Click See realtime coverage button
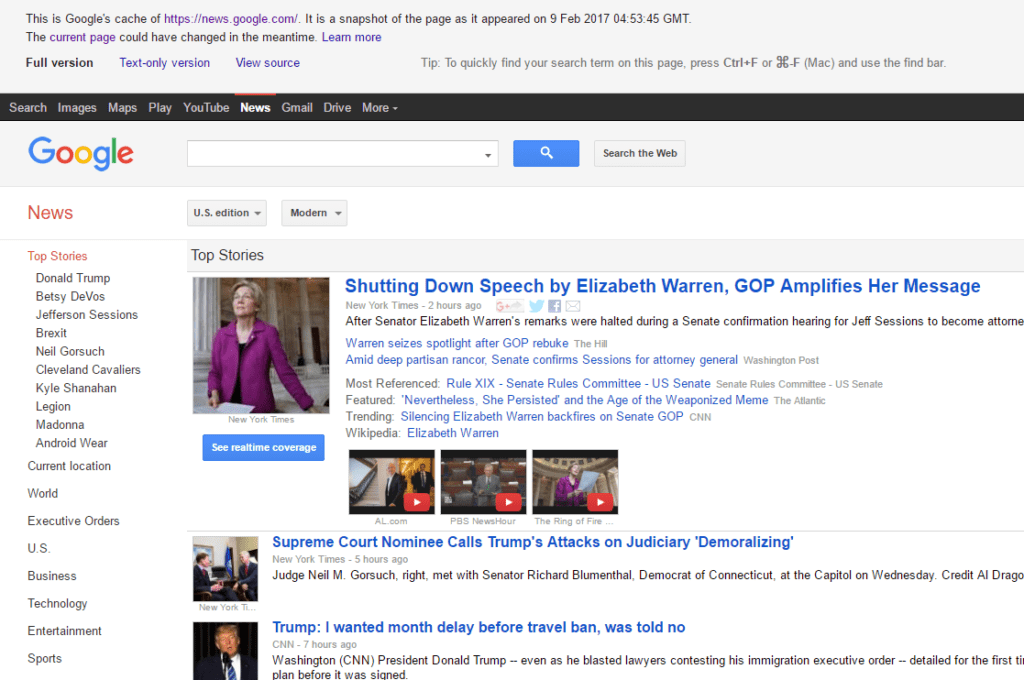The width and height of the screenshot is (1024, 680). pyautogui.click(x=263, y=447)
